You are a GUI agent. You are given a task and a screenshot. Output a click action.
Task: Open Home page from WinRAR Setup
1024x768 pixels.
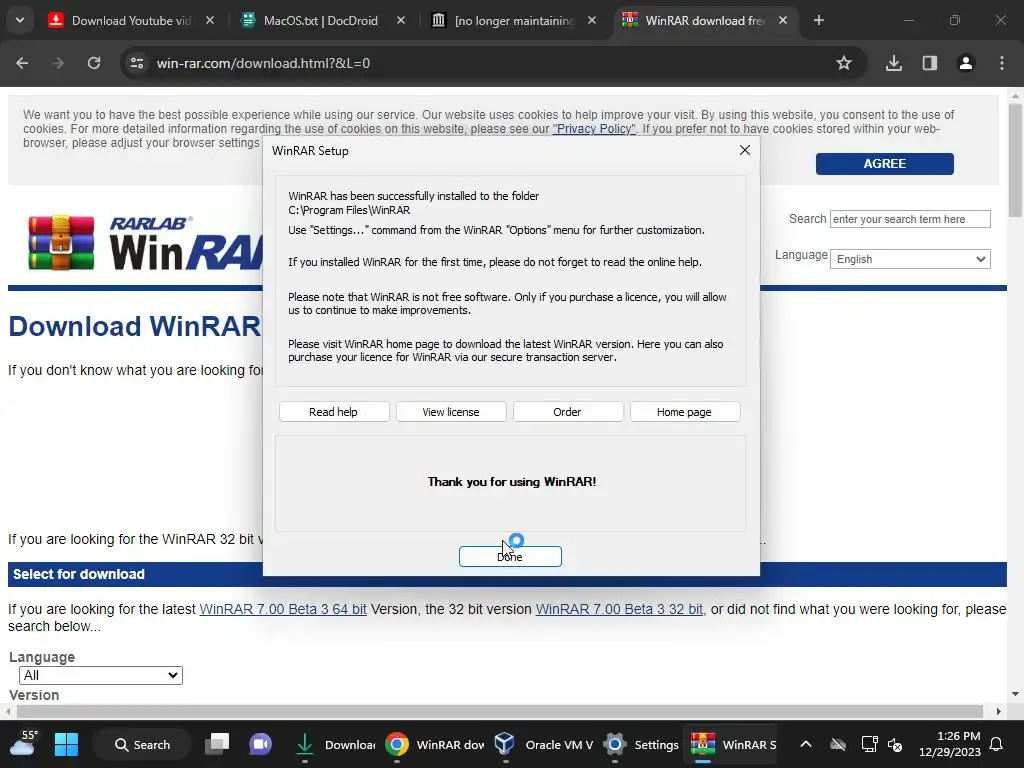684,412
